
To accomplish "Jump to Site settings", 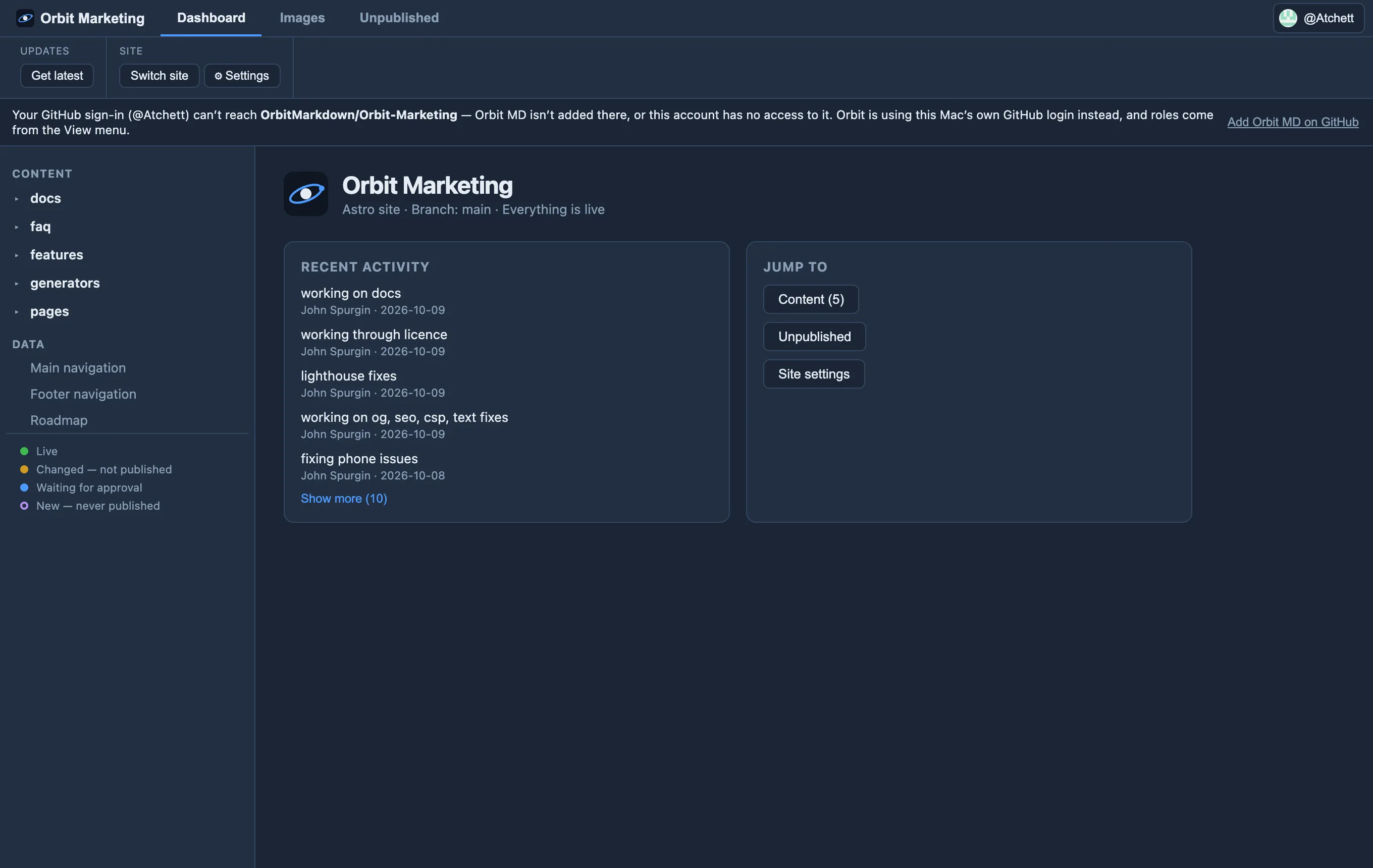I will 814,374.
